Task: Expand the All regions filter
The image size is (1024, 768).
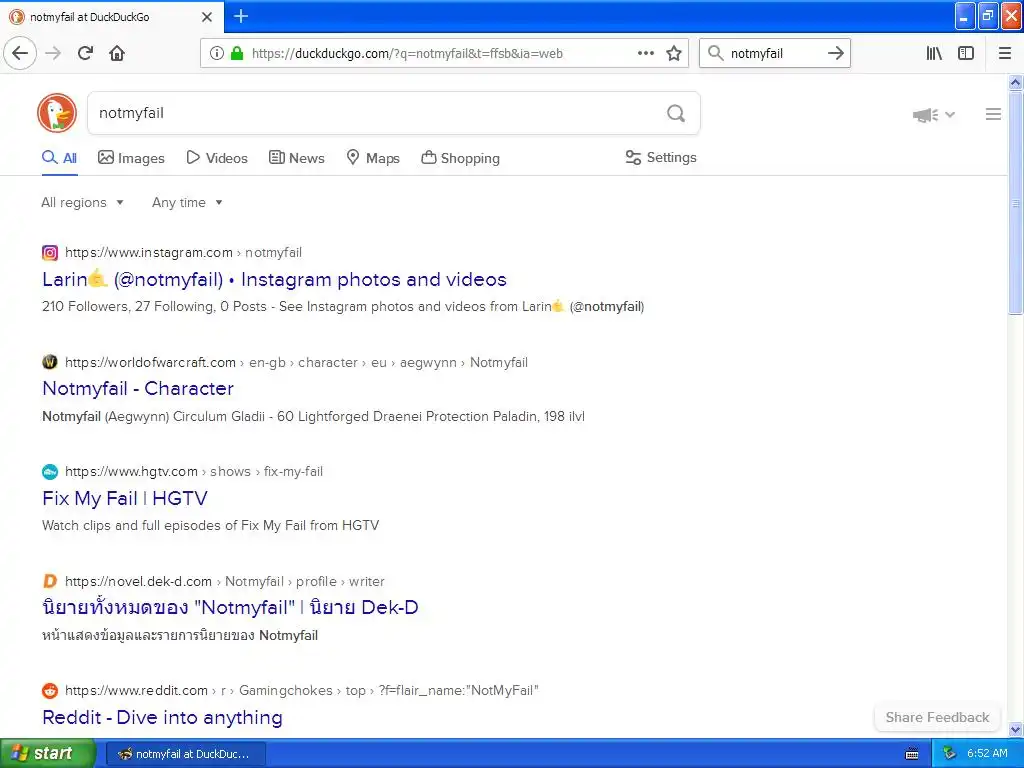Action: click(x=82, y=202)
